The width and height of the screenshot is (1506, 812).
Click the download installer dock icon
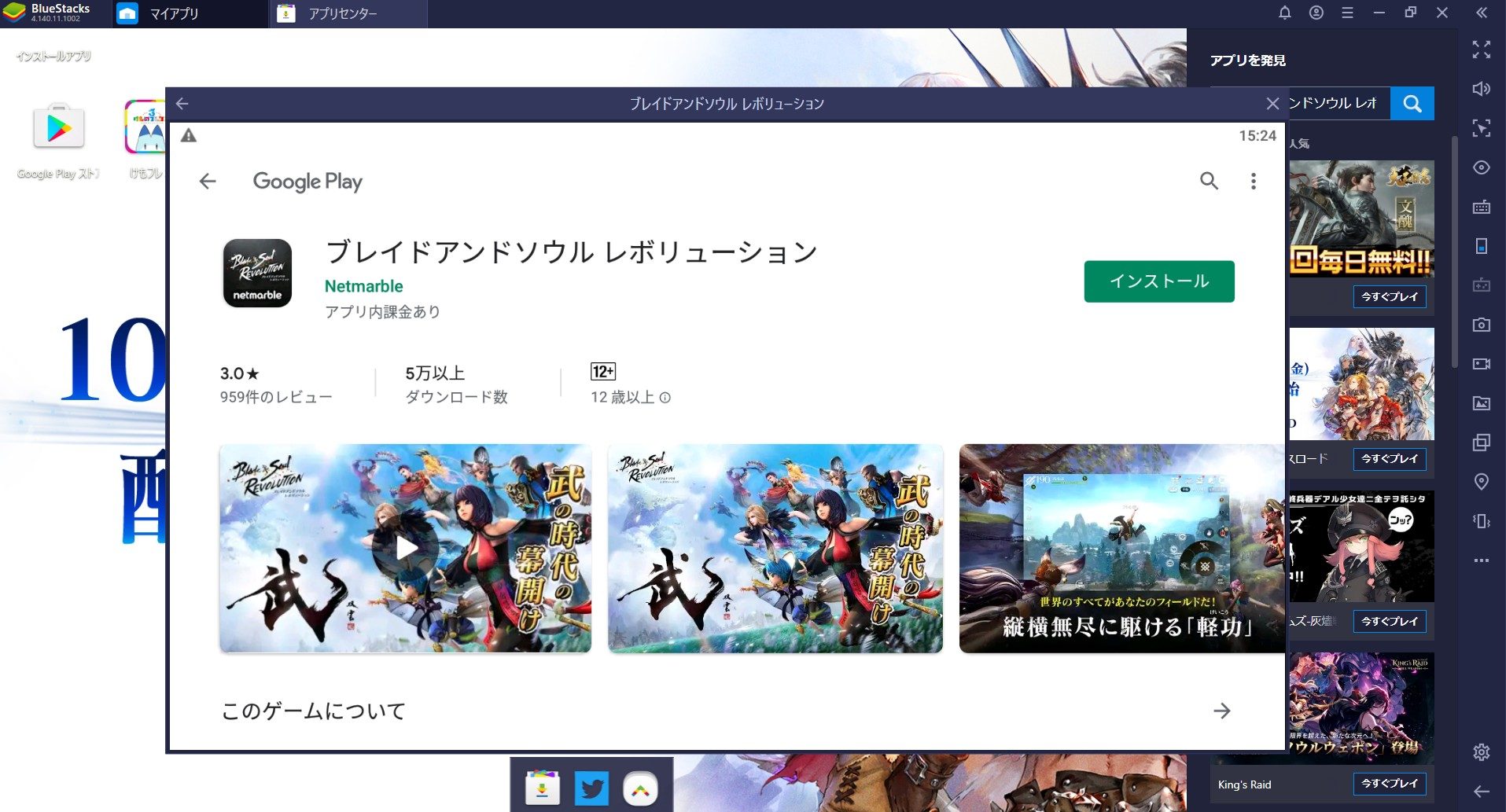point(543,788)
